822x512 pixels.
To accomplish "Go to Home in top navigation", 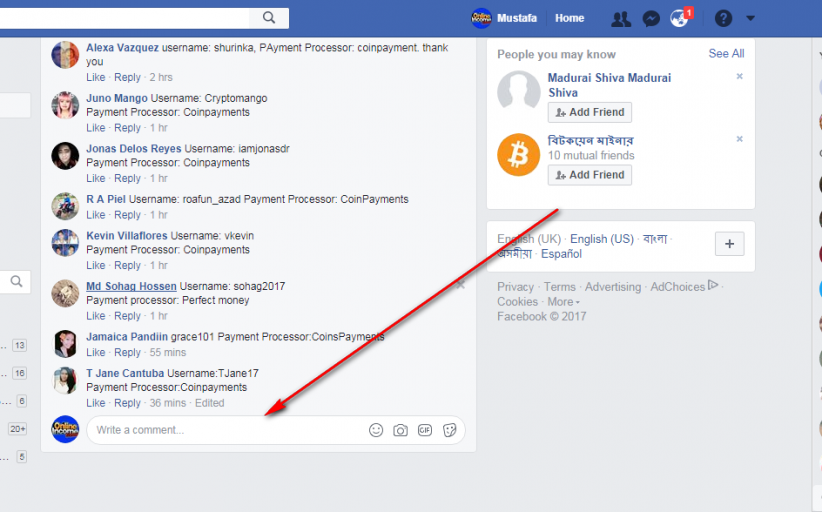I will pos(569,18).
